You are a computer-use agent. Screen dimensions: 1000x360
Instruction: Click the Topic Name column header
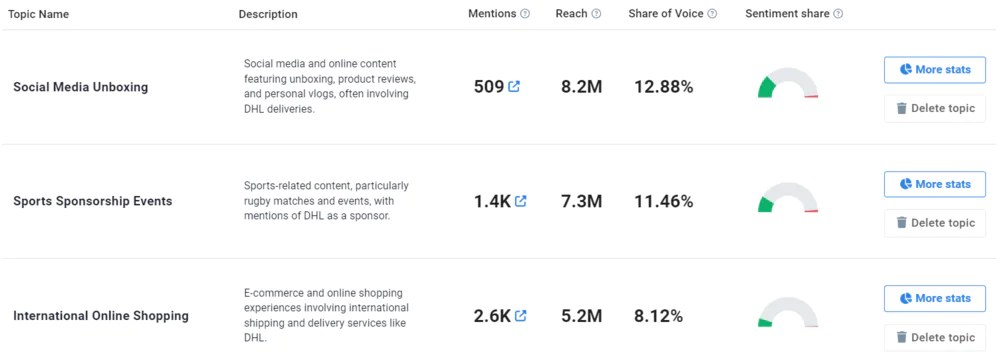[38, 14]
